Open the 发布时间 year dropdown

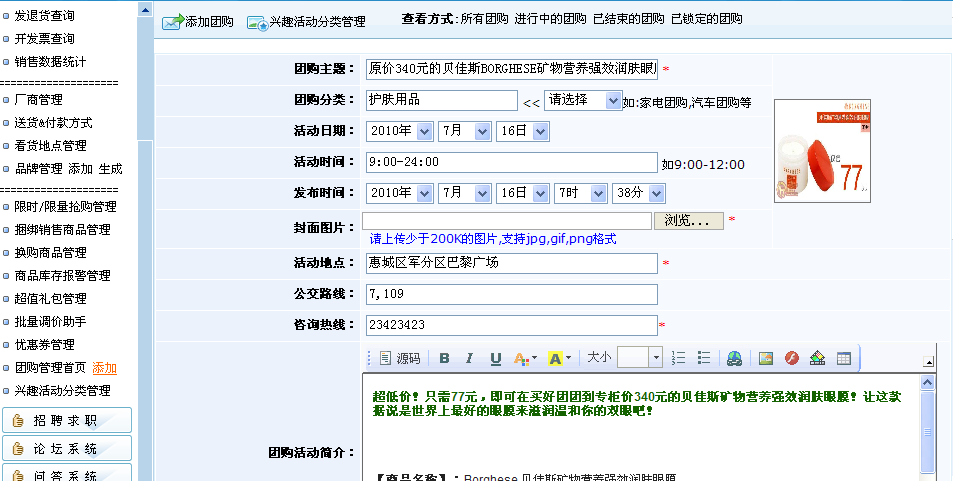coord(399,193)
